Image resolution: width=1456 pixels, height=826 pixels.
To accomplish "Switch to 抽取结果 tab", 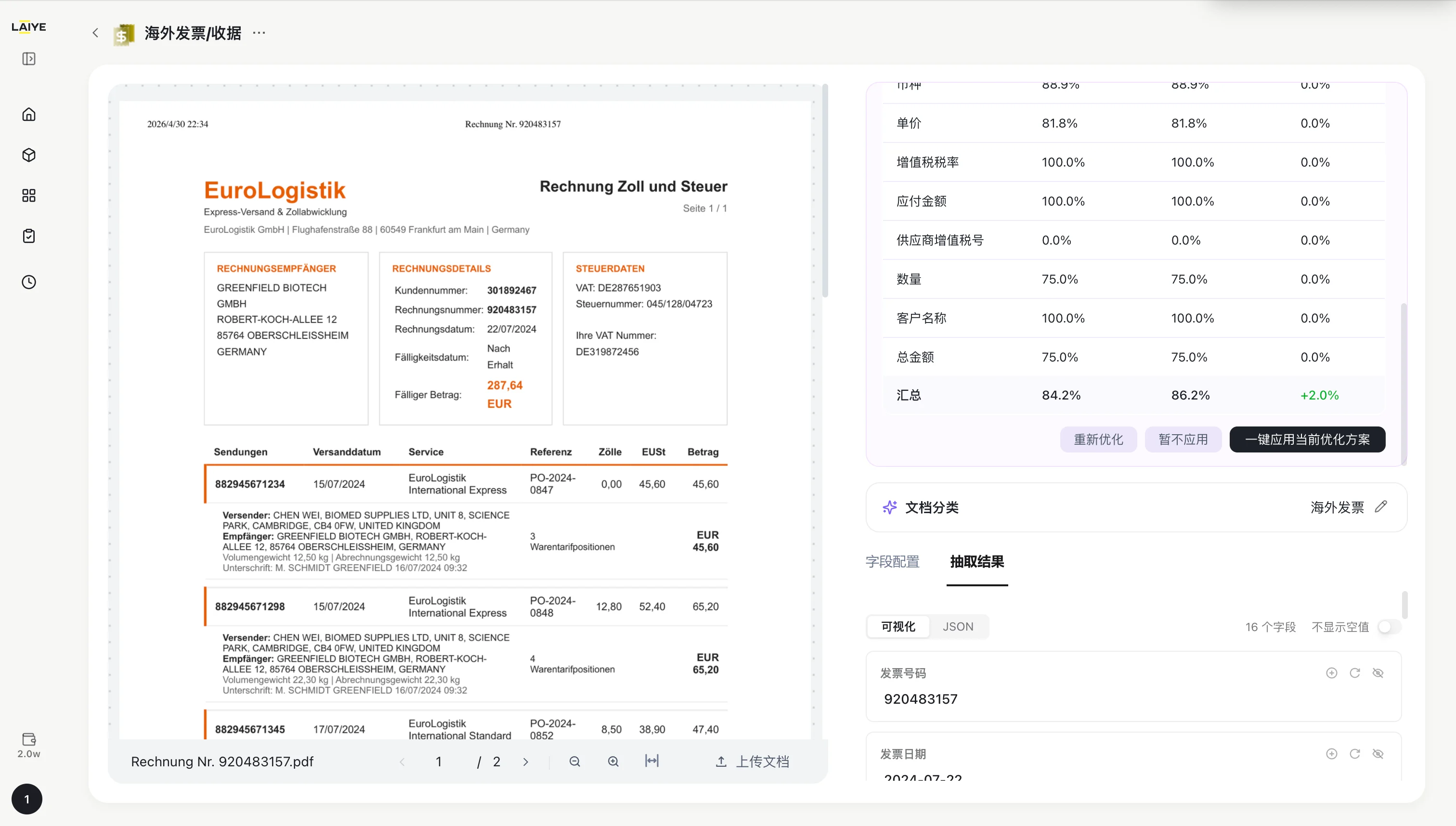I will [977, 562].
